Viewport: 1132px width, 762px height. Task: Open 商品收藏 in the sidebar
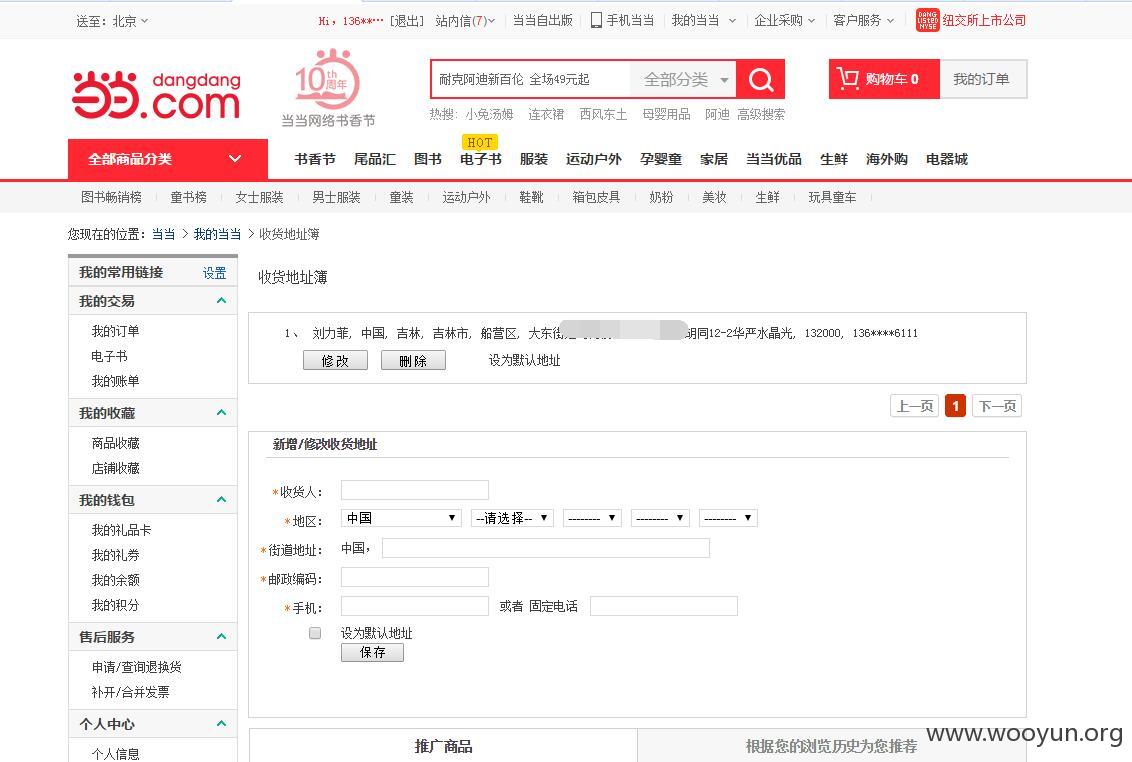click(116, 443)
